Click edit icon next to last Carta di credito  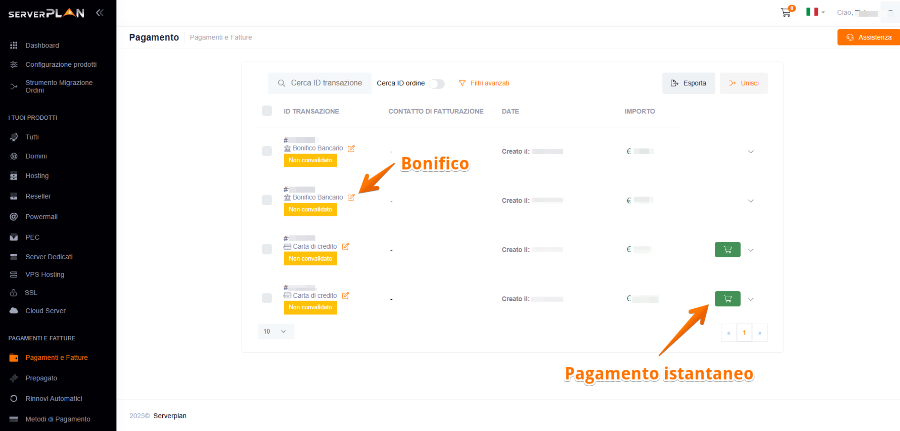tap(346, 295)
